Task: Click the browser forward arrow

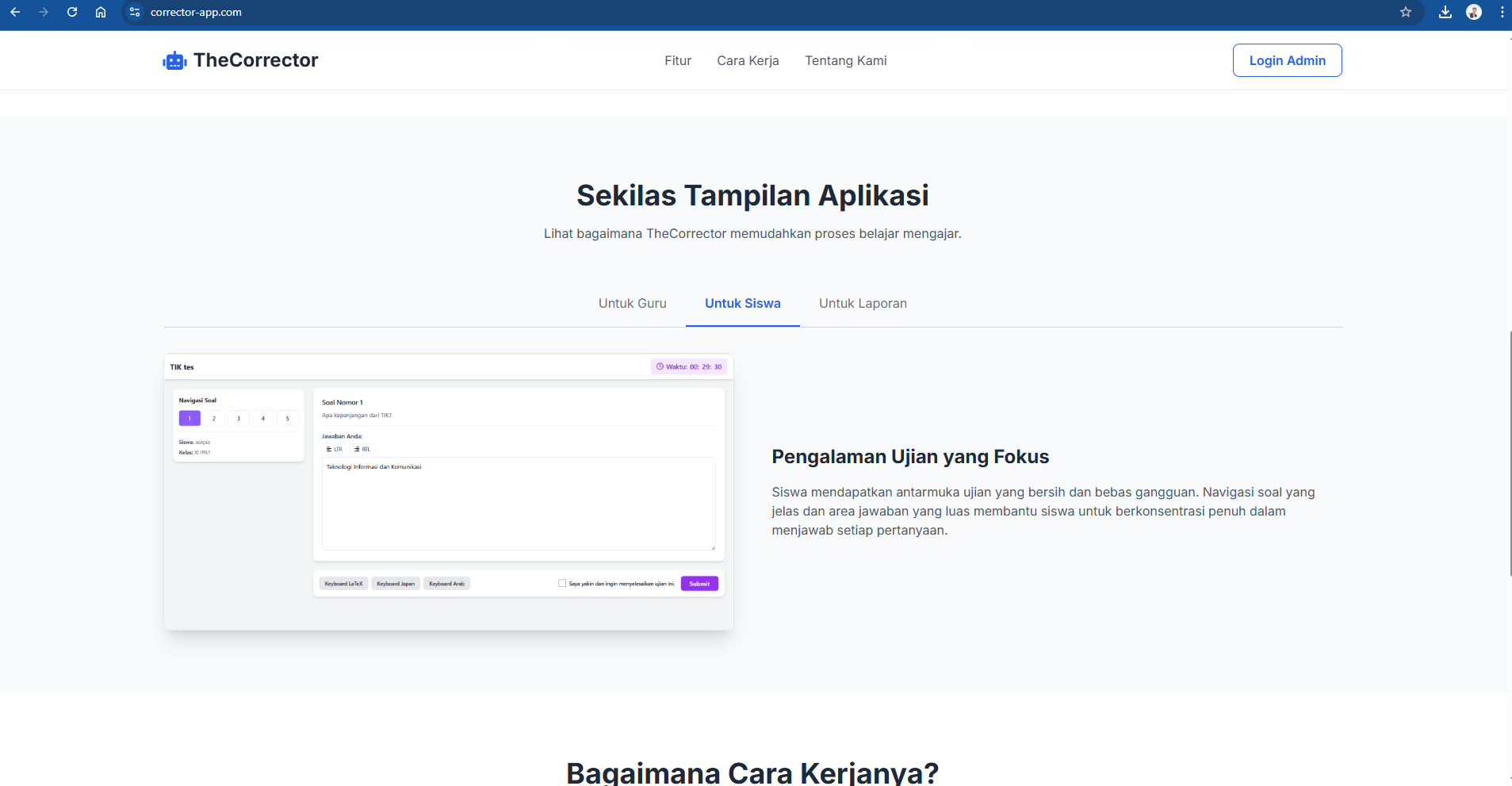Action: pyautogui.click(x=44, y=12)
